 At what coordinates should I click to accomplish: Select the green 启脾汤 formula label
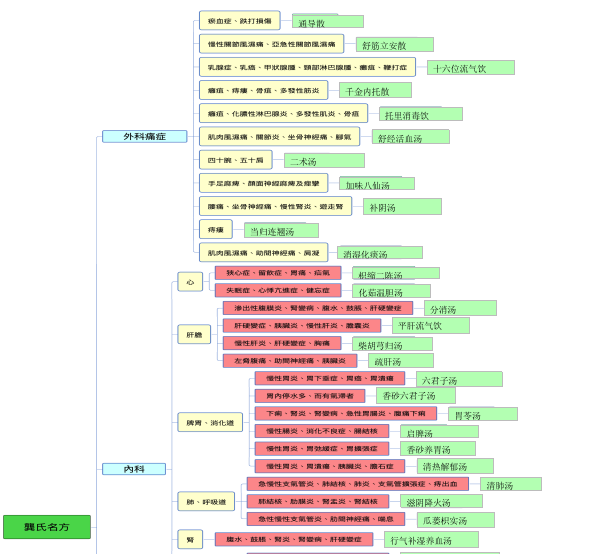point(439,431)
